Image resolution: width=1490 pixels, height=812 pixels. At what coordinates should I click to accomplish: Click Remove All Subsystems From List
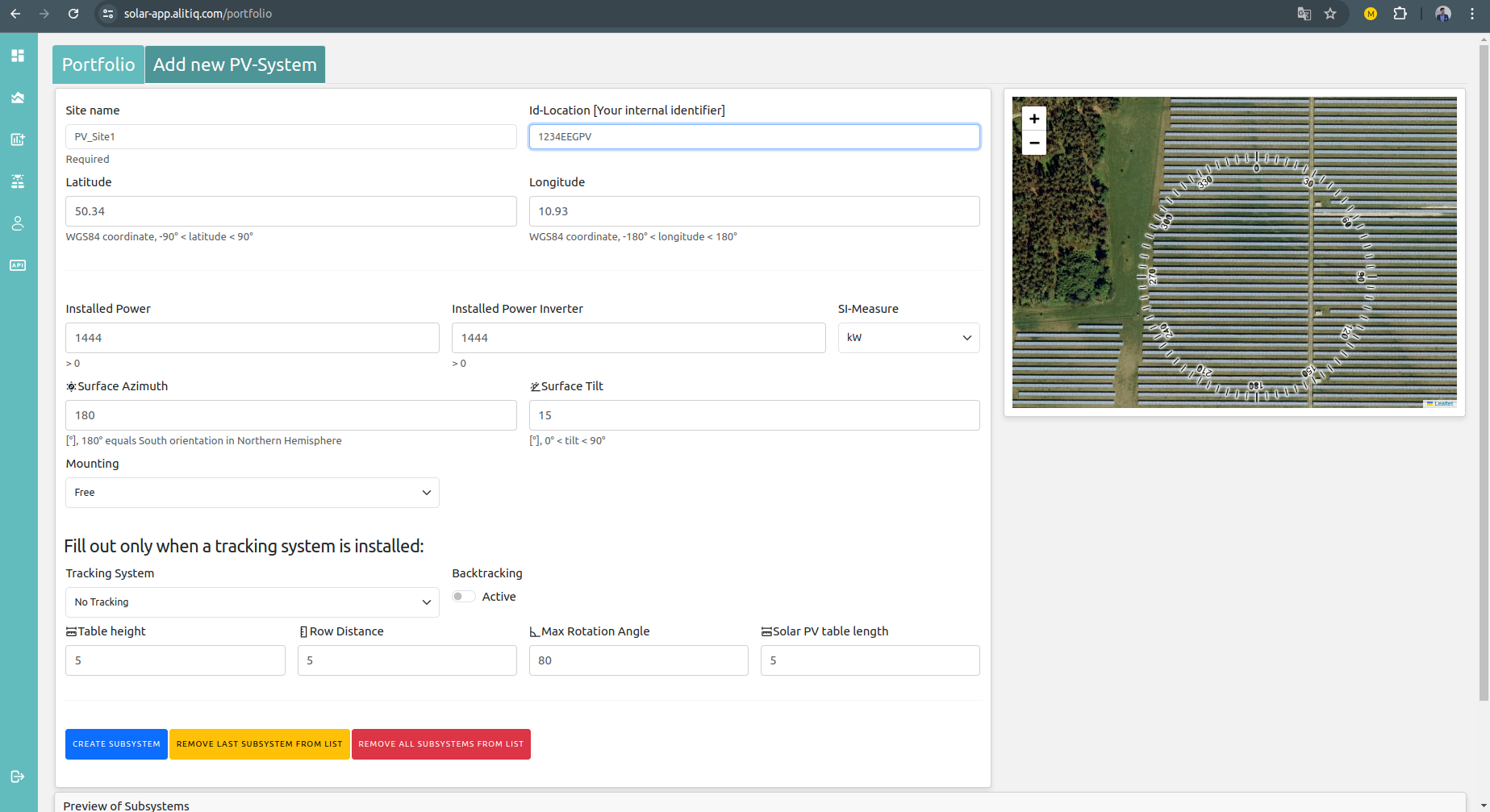click(x=440, y=744)
